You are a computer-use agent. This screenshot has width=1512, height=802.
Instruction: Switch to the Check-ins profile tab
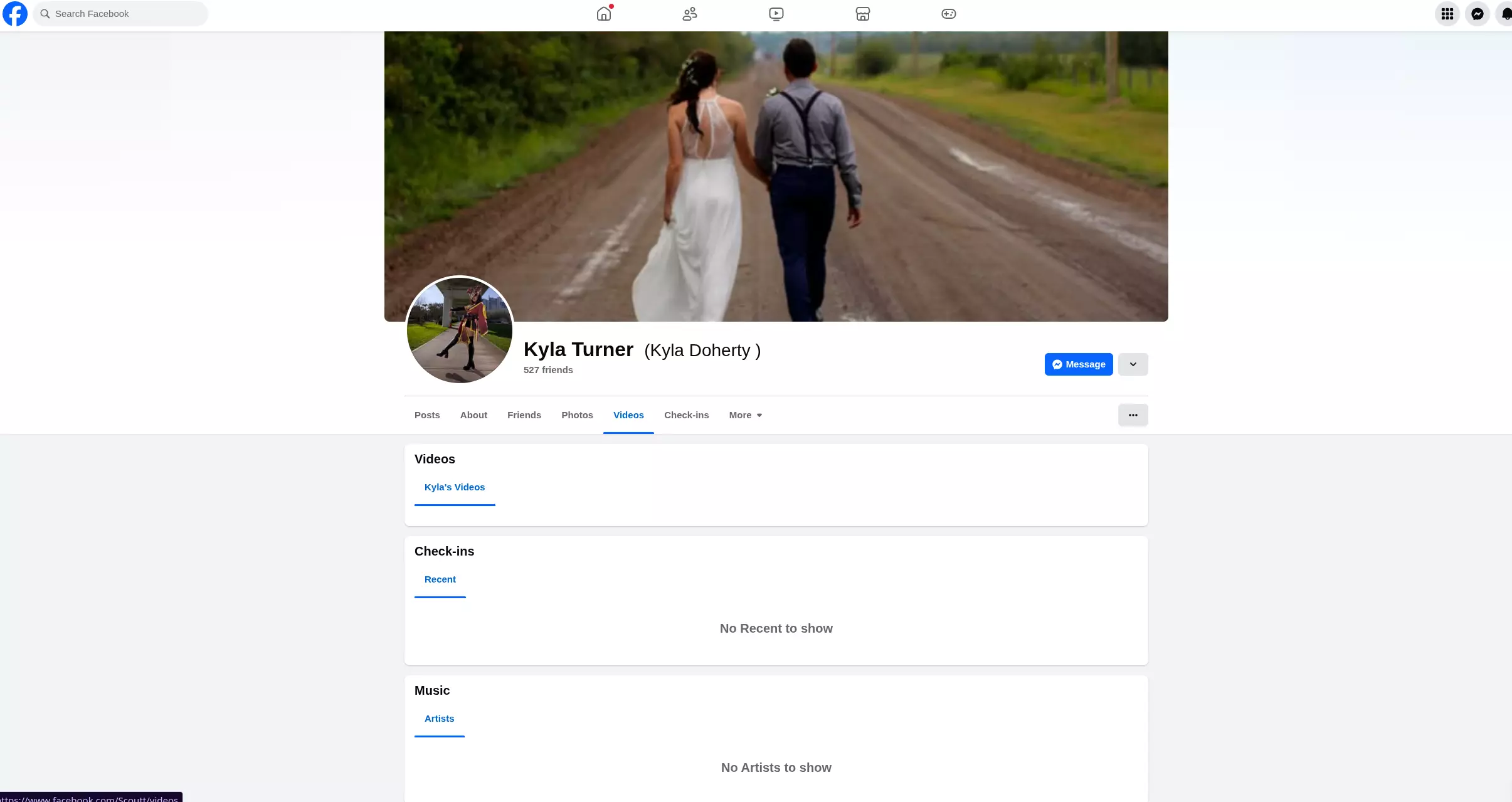pyautogui.click(x=687, y=415)
